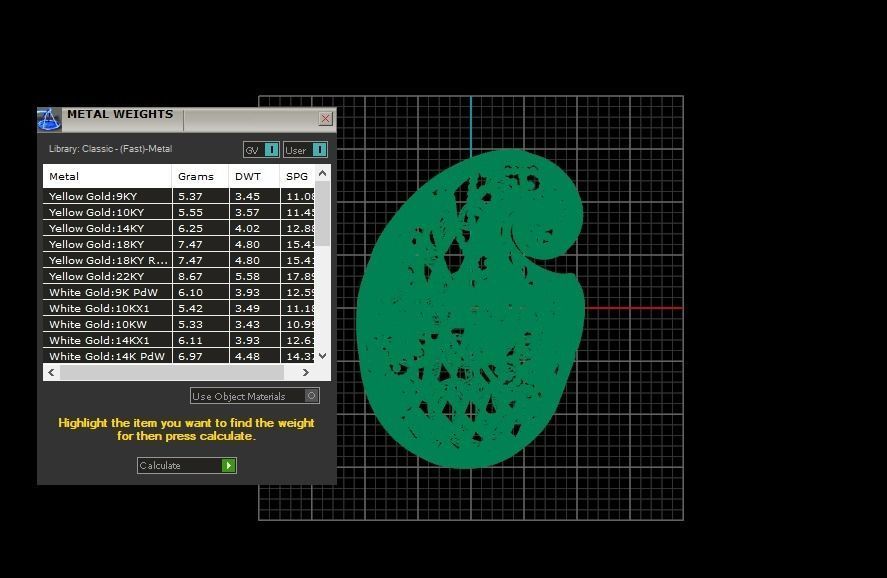The height and width of the screenshot is (578, 887).
Task: Select the Yellow Gold:14KY row
Action: pos(179,228)
